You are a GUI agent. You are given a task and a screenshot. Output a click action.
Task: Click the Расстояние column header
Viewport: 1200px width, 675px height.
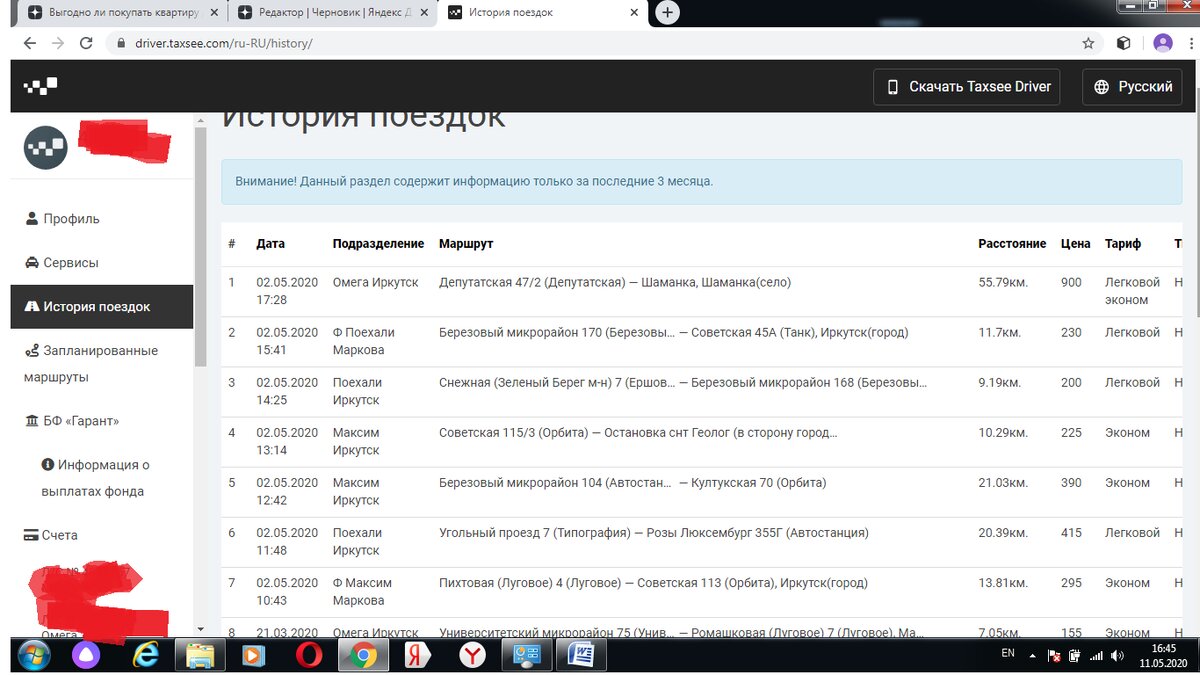1012,243
